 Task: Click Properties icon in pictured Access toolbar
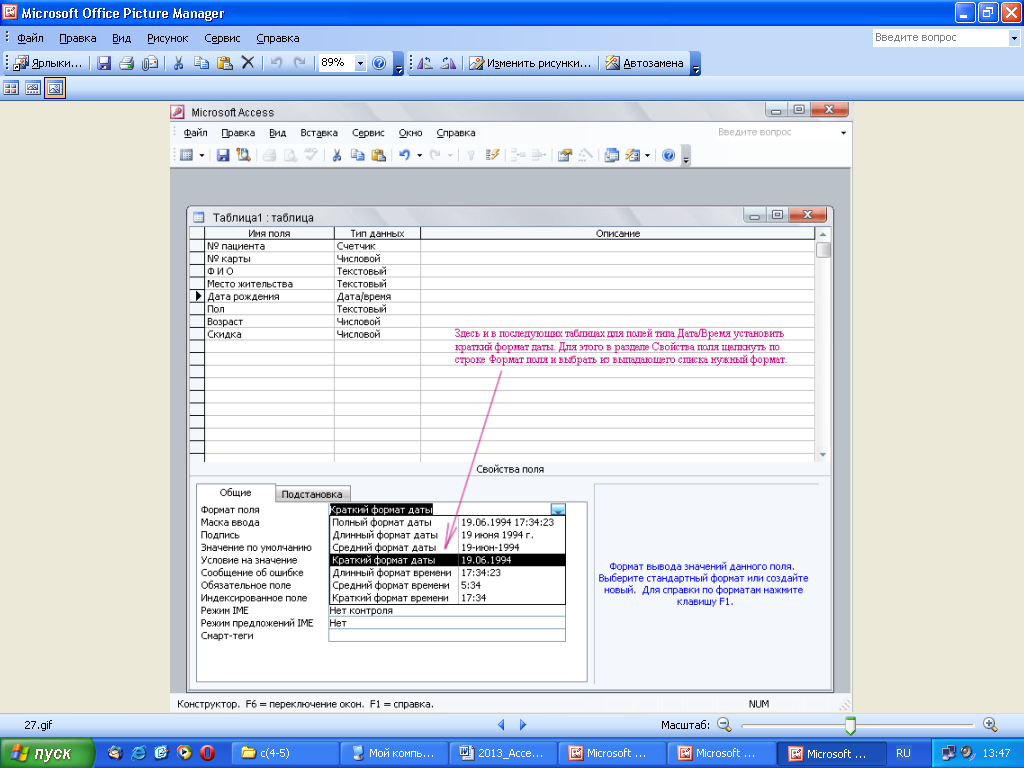(x=565, y=155)
